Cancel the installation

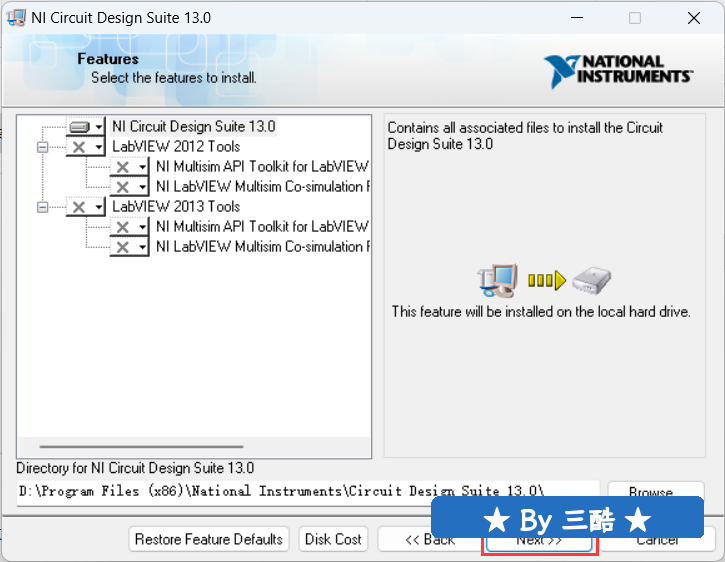pos(657,540)
